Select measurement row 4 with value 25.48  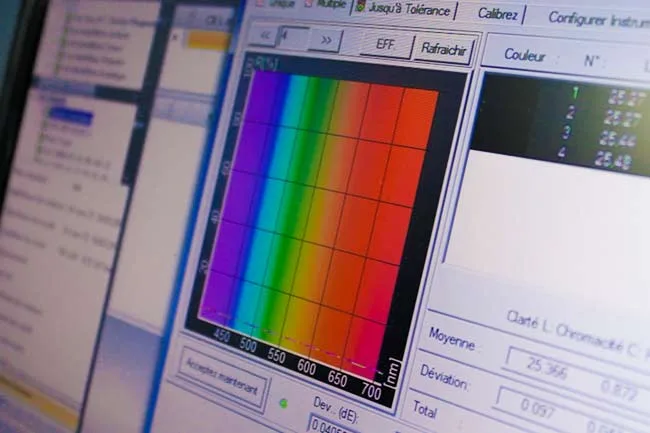[562, 154]
